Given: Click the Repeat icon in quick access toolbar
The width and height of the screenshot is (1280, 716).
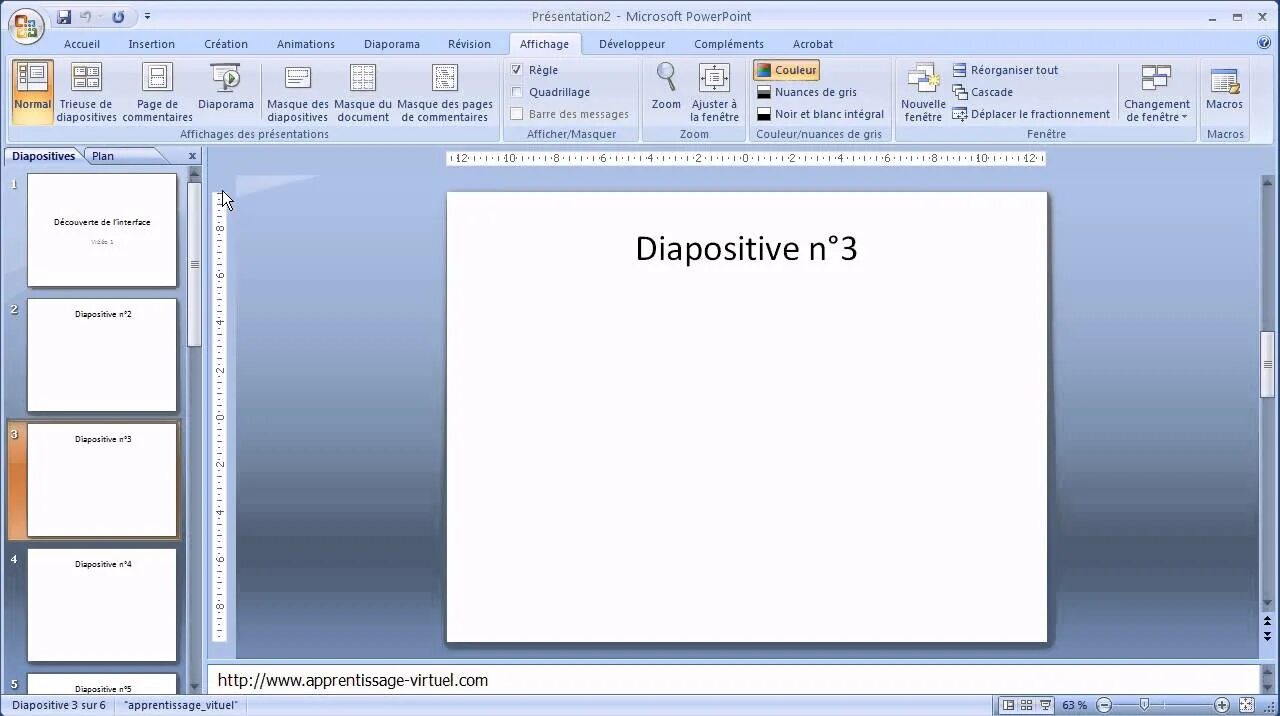Looking at the screenshot, I should [x=118, y=17].
